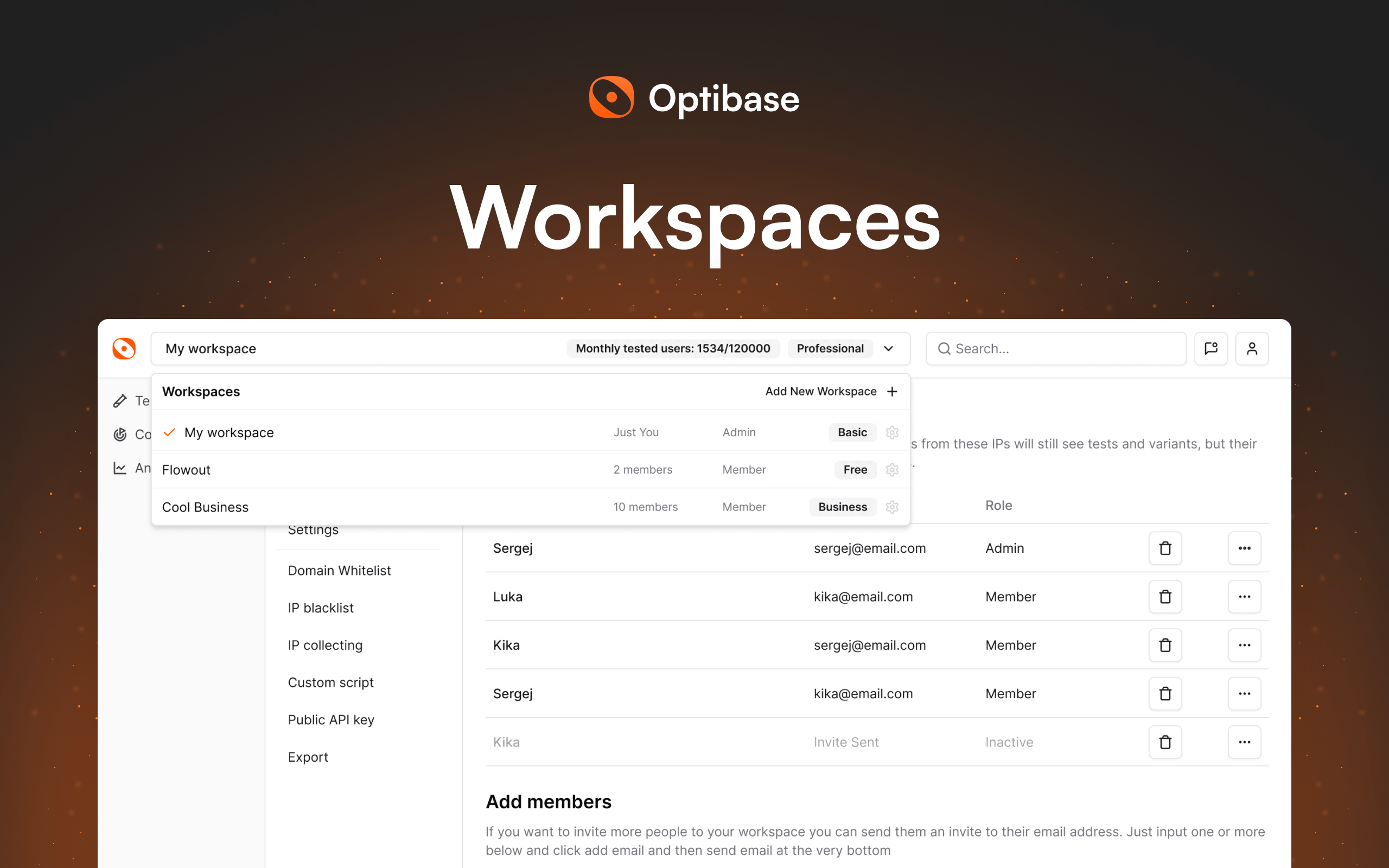1389x868 pixels.
Task: Open the Analytics chart icon in sidebar
Action: (120, 468)
